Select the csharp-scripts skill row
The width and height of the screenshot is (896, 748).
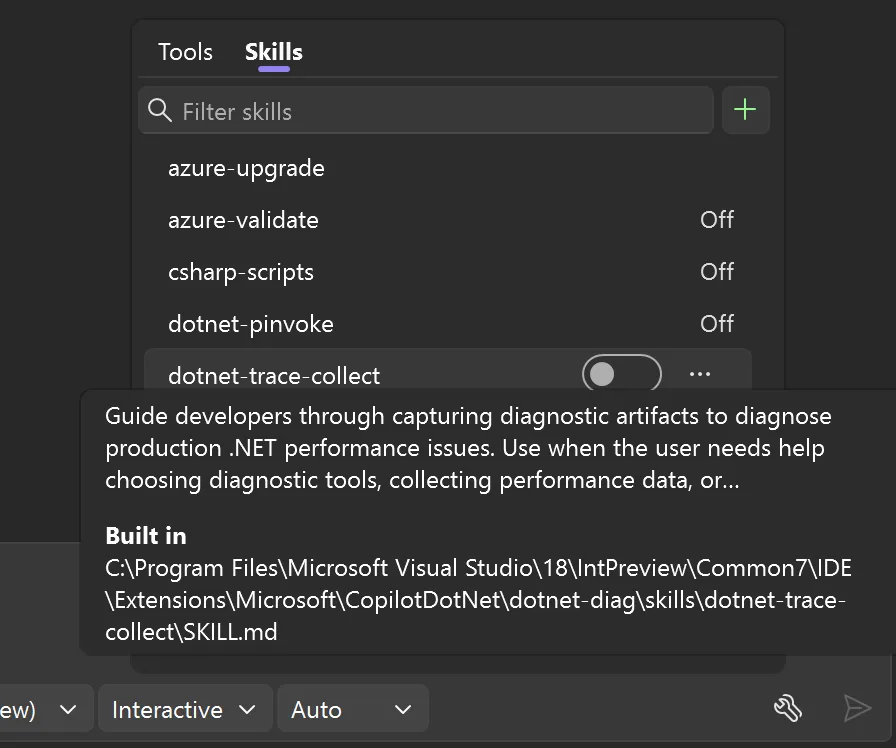448,272
